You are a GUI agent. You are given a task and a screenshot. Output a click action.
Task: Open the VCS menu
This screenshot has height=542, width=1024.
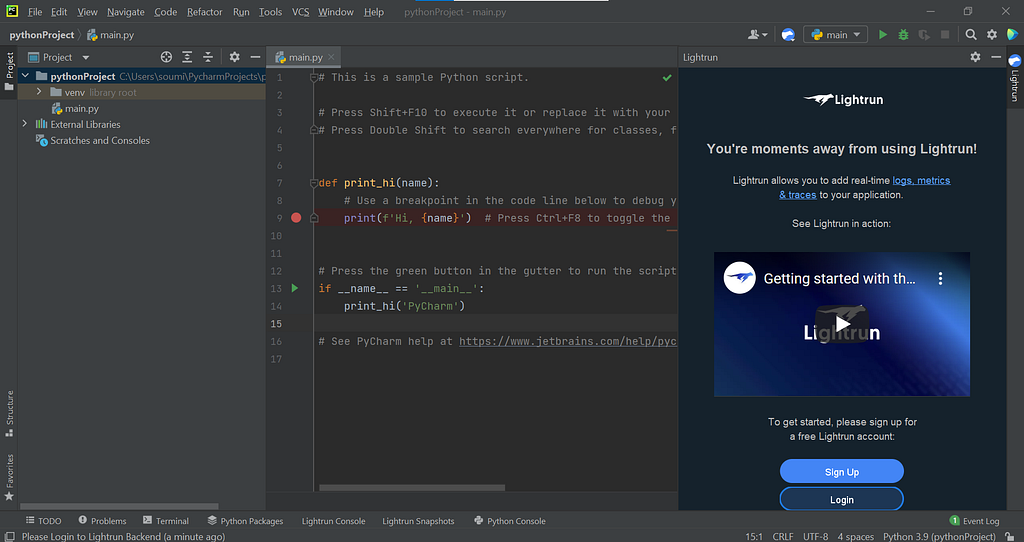300,12
